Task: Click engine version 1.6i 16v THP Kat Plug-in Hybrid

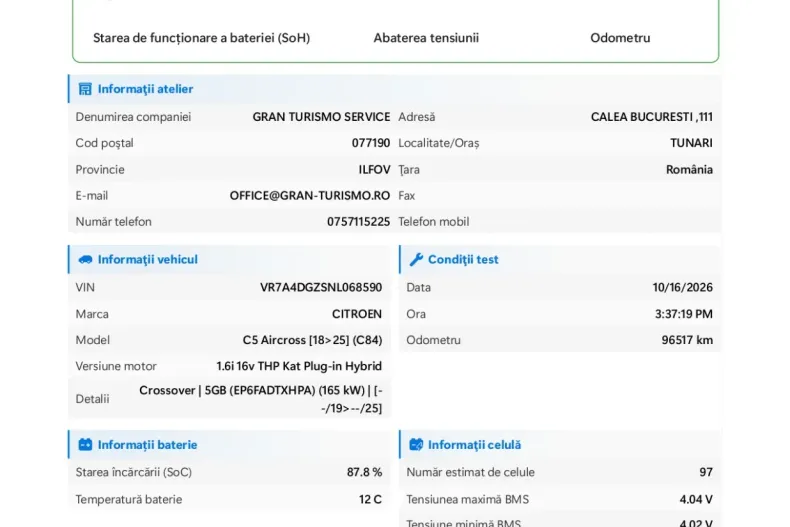Action: coord(299,366)
